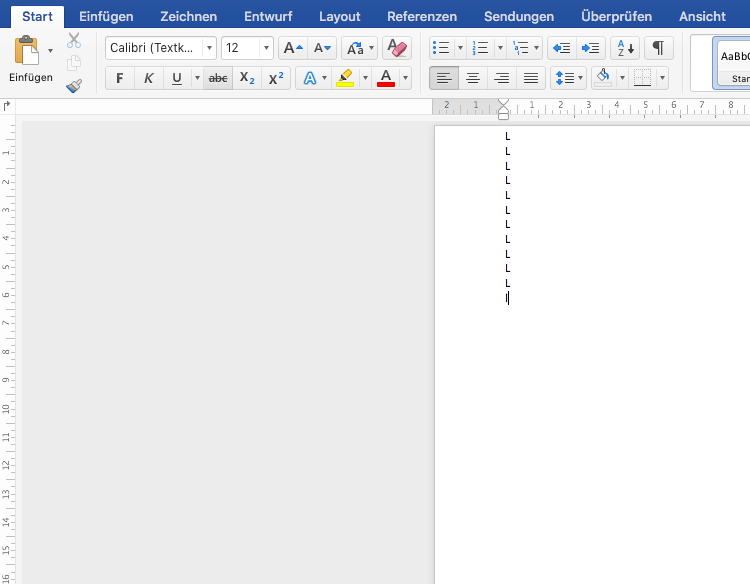Click the first L line in document
Image resolution: width=750 pixels, height=584 pixels.
pyautogui.click(x=507, y=136)
